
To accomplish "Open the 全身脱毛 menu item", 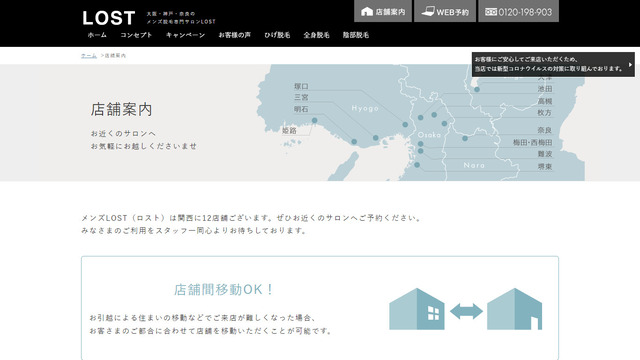I will tap(316, 35).
